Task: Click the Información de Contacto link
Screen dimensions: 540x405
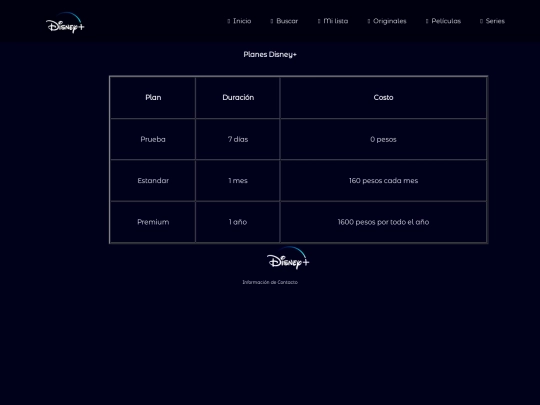Action: [x=270, y=282]
